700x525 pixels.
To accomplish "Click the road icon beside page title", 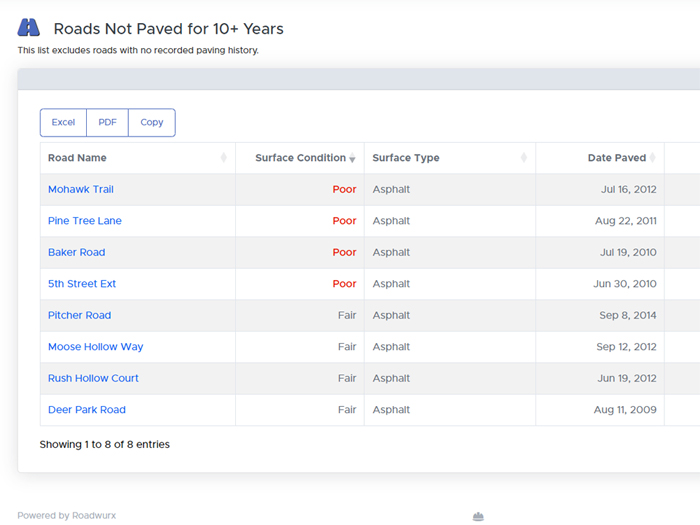I will point(29,28).
